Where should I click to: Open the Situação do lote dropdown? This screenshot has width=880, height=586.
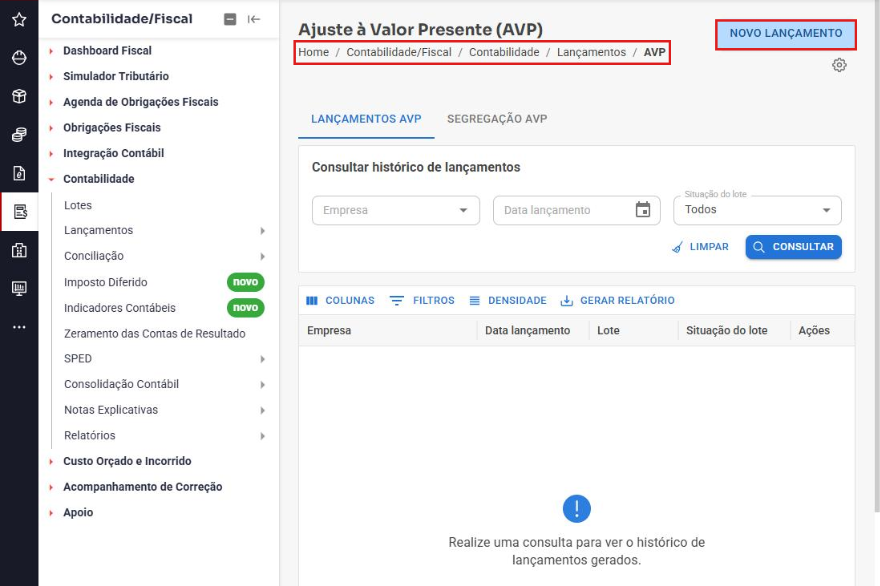(757, 210)
